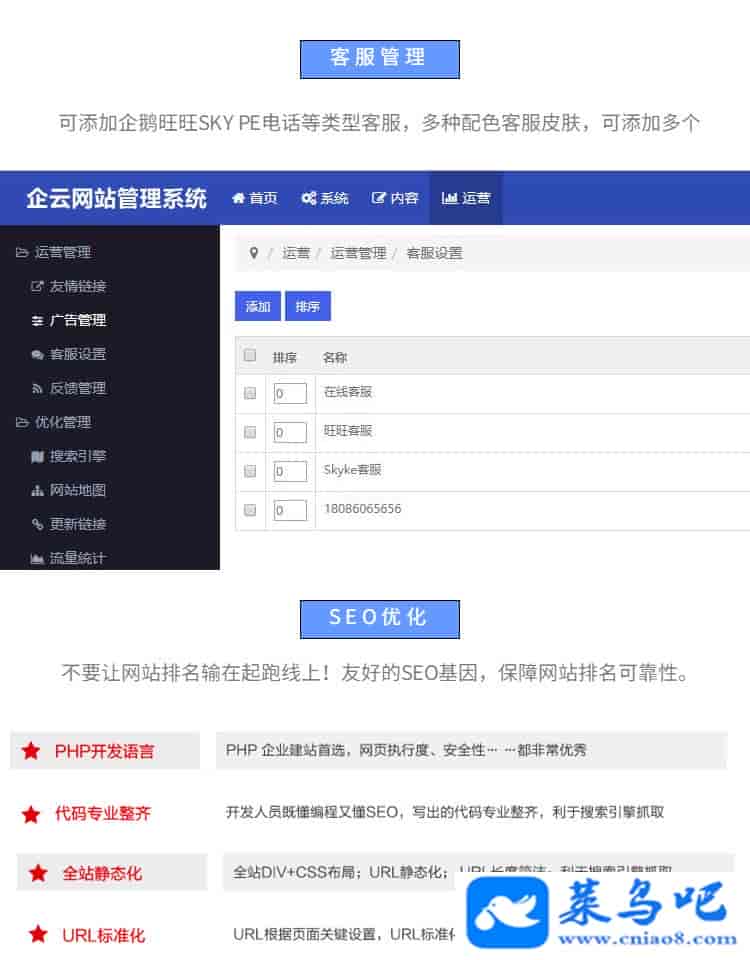Check the box for 在线客服 row
This screenshot has height=960, width=750.
coord(250,393)
